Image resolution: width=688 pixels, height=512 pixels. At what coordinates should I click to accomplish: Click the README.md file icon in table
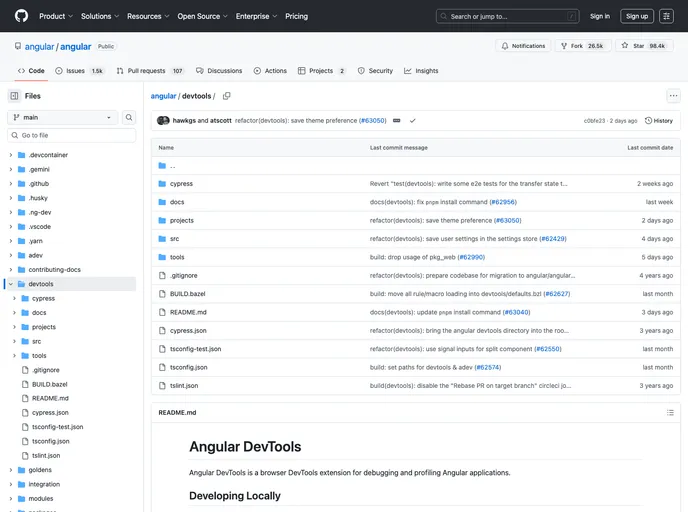(162, 312)
